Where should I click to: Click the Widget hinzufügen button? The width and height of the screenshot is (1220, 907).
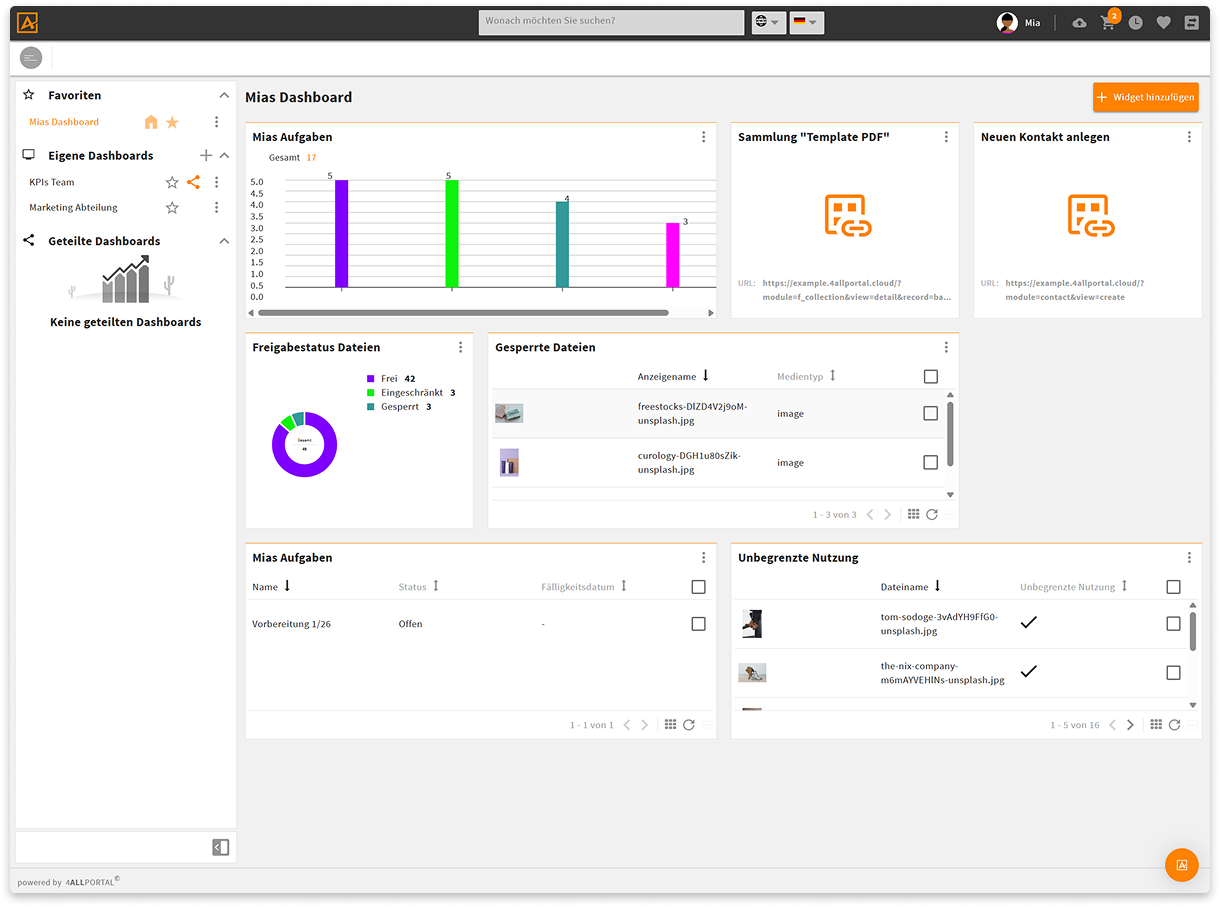[1146, 97]
